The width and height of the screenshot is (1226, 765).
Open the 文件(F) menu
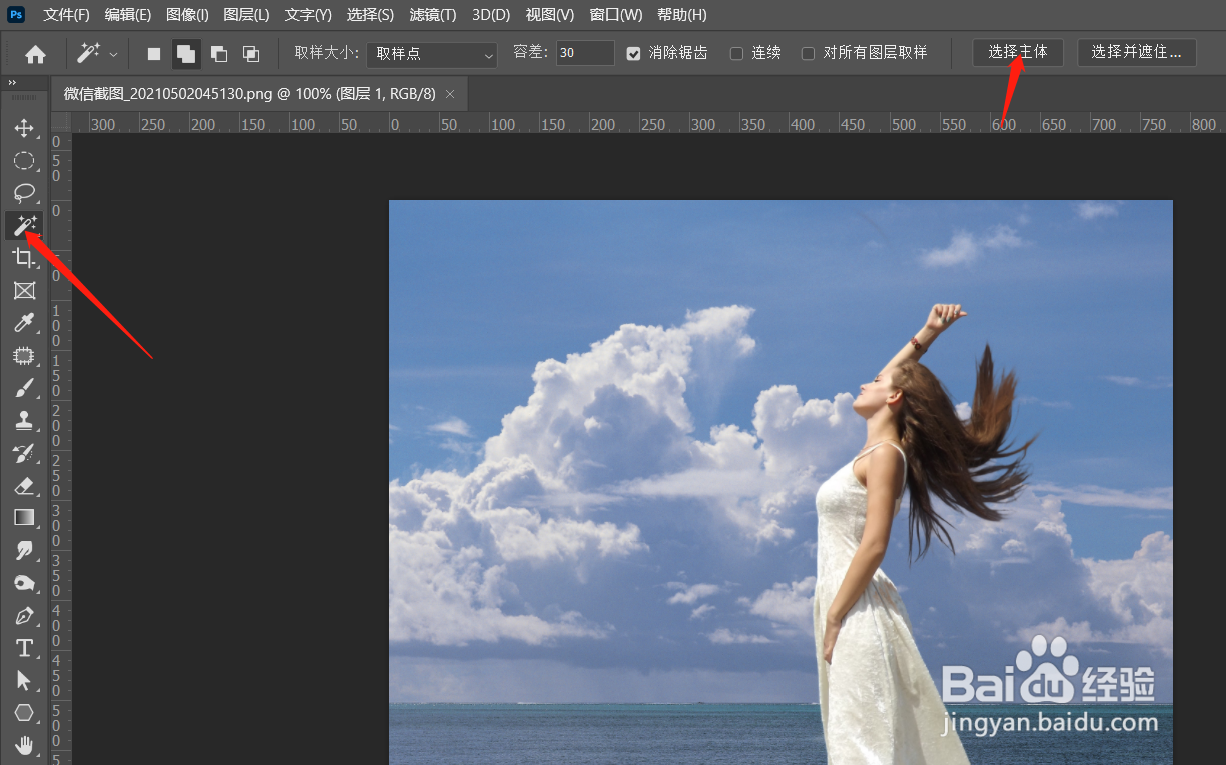[66, 15]
